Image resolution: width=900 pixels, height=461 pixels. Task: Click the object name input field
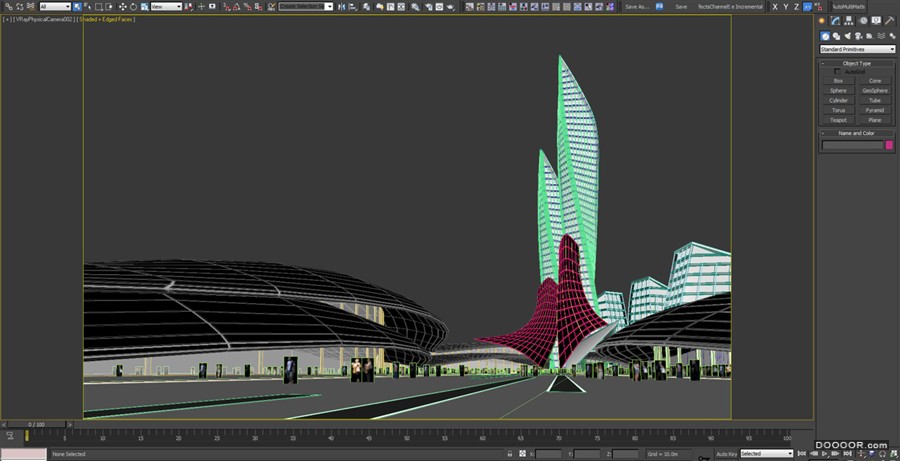click(x=852, y=145)
